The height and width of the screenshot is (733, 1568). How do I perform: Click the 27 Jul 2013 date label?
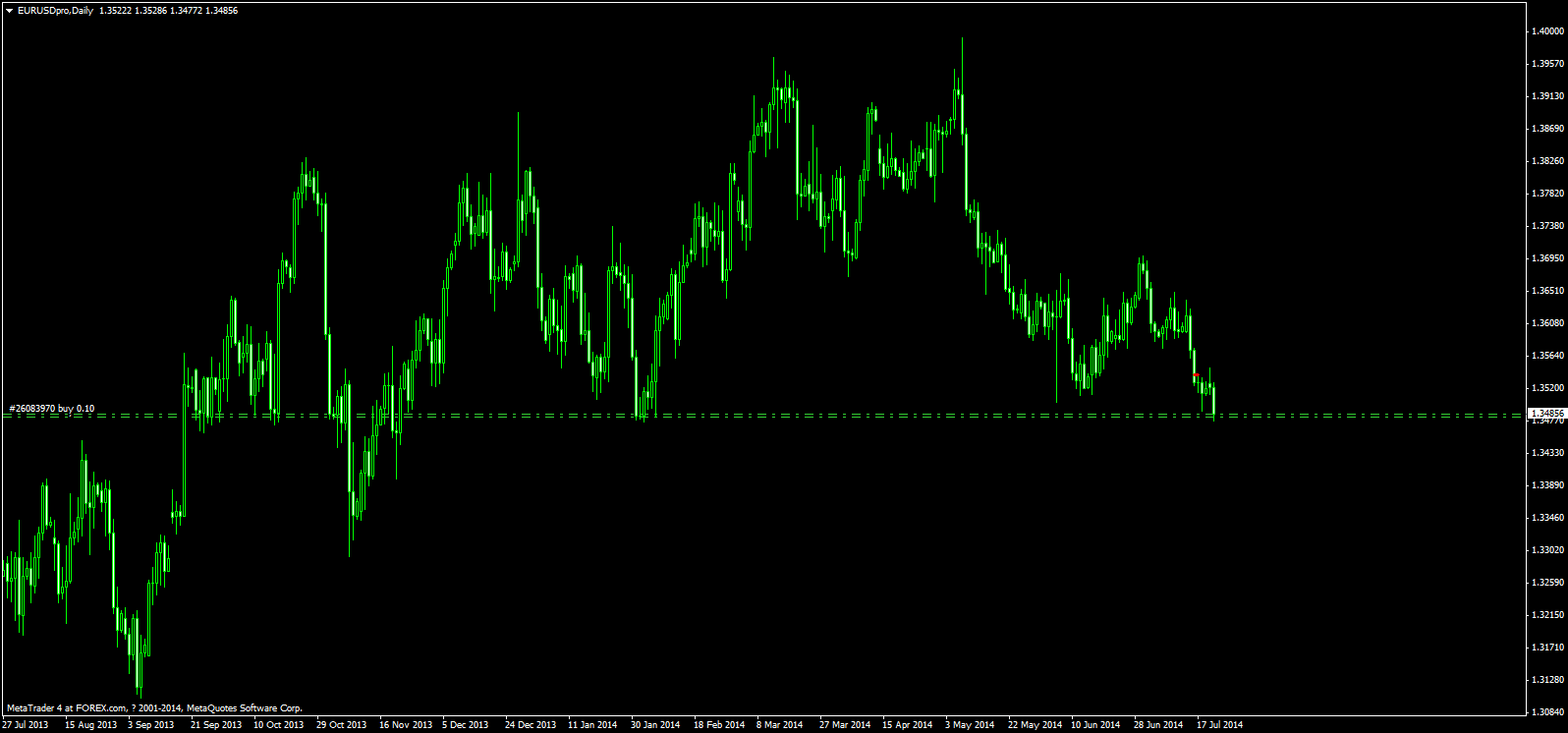tap(25, 725)
